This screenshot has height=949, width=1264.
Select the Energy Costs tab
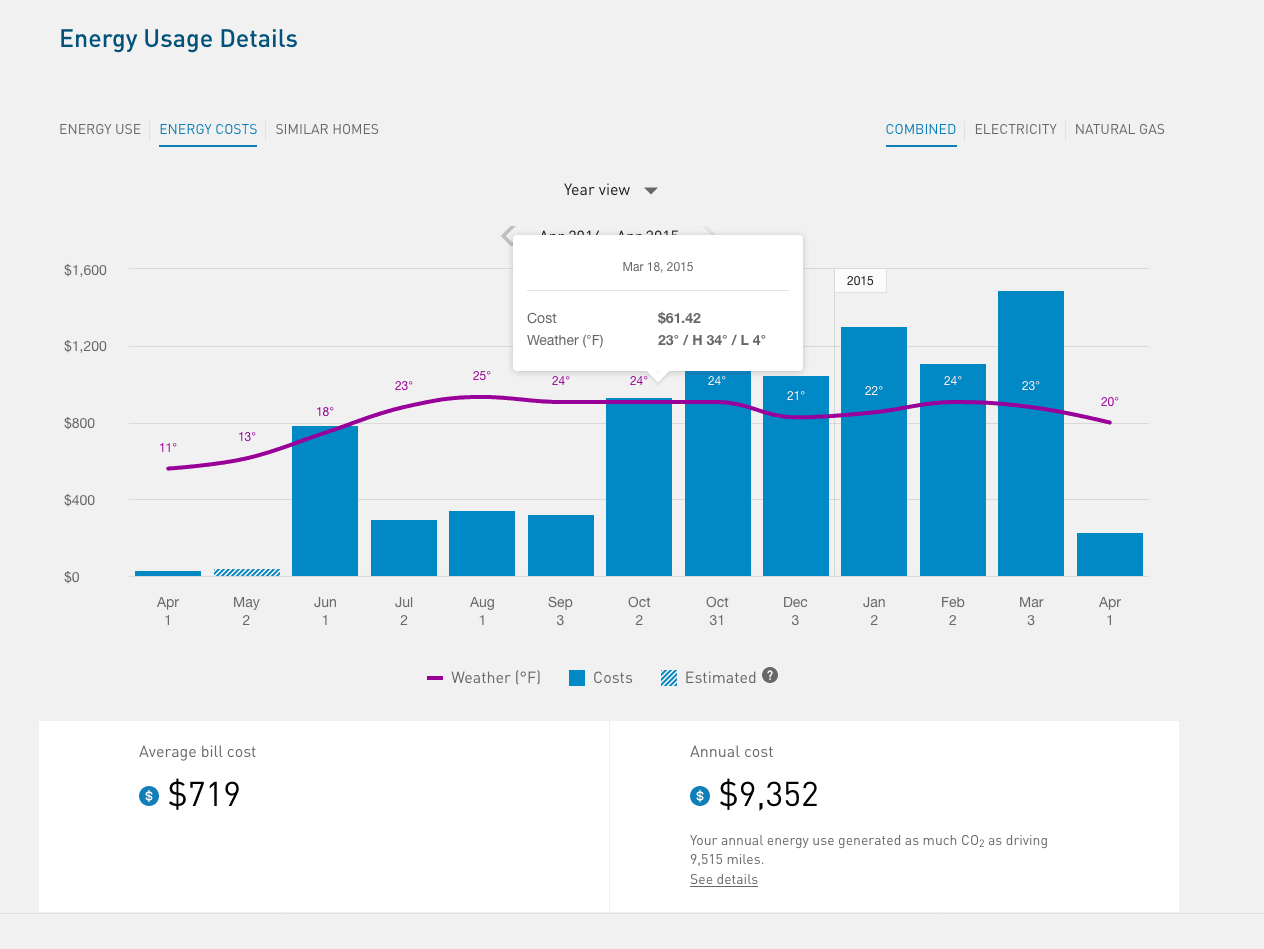(x=208, y=129)
